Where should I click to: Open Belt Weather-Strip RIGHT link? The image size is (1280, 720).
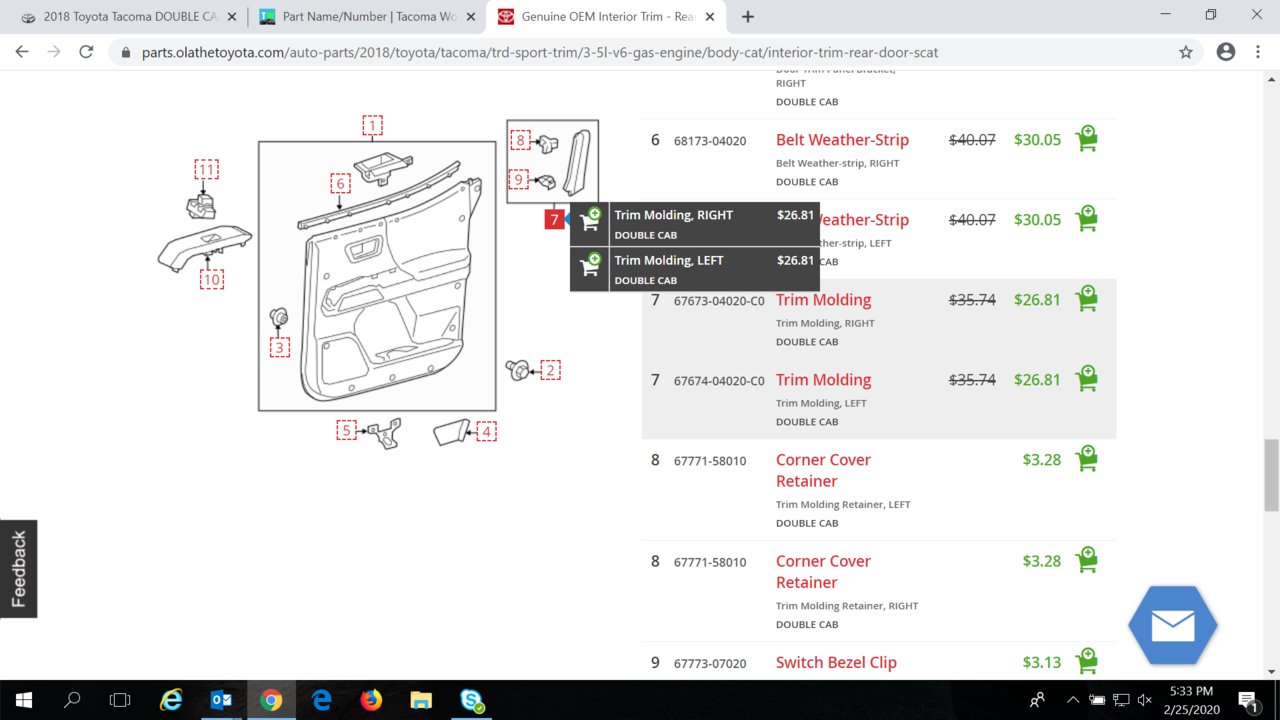(842, 140)
